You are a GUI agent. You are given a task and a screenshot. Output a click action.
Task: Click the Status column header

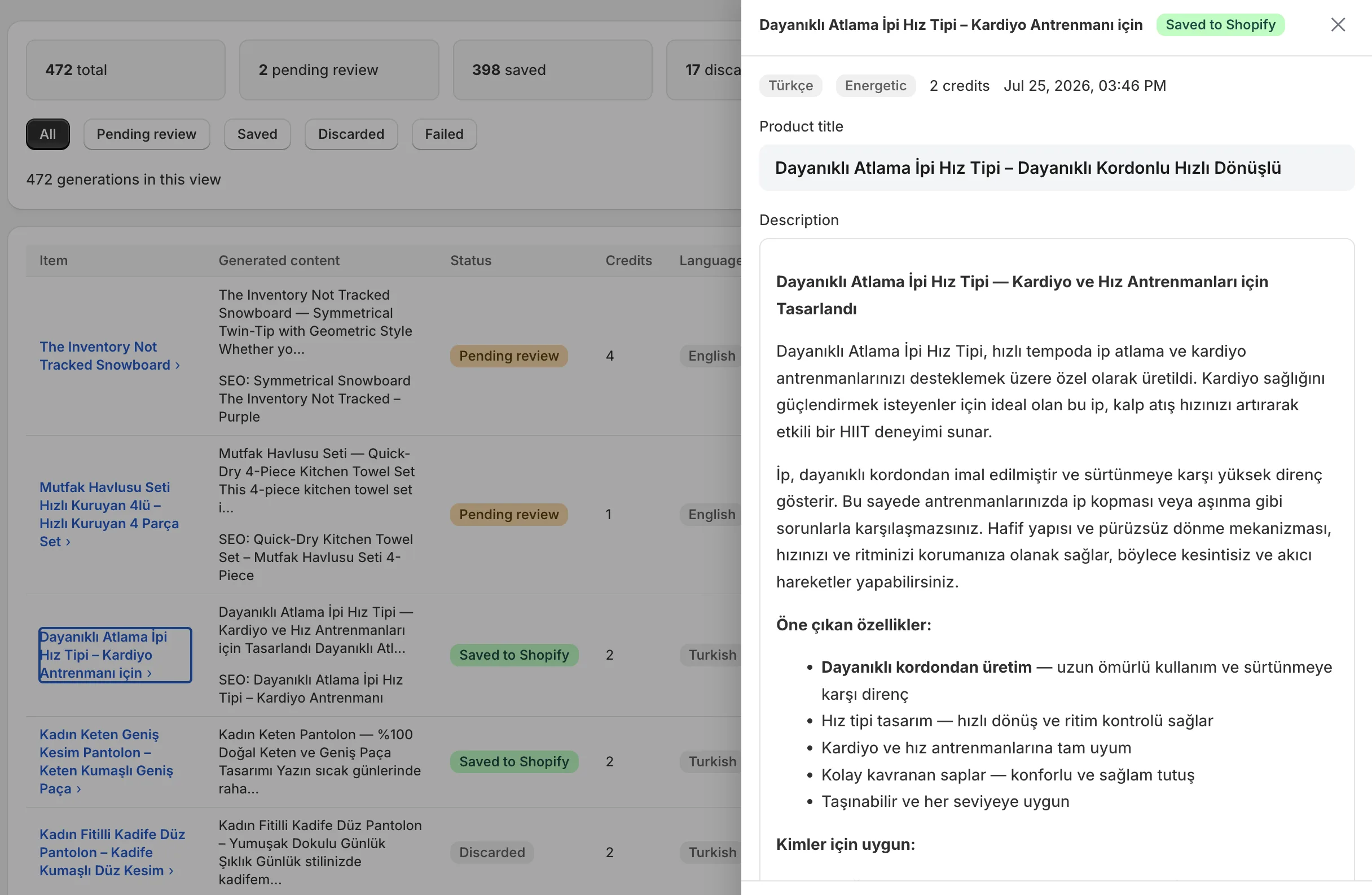470,261
